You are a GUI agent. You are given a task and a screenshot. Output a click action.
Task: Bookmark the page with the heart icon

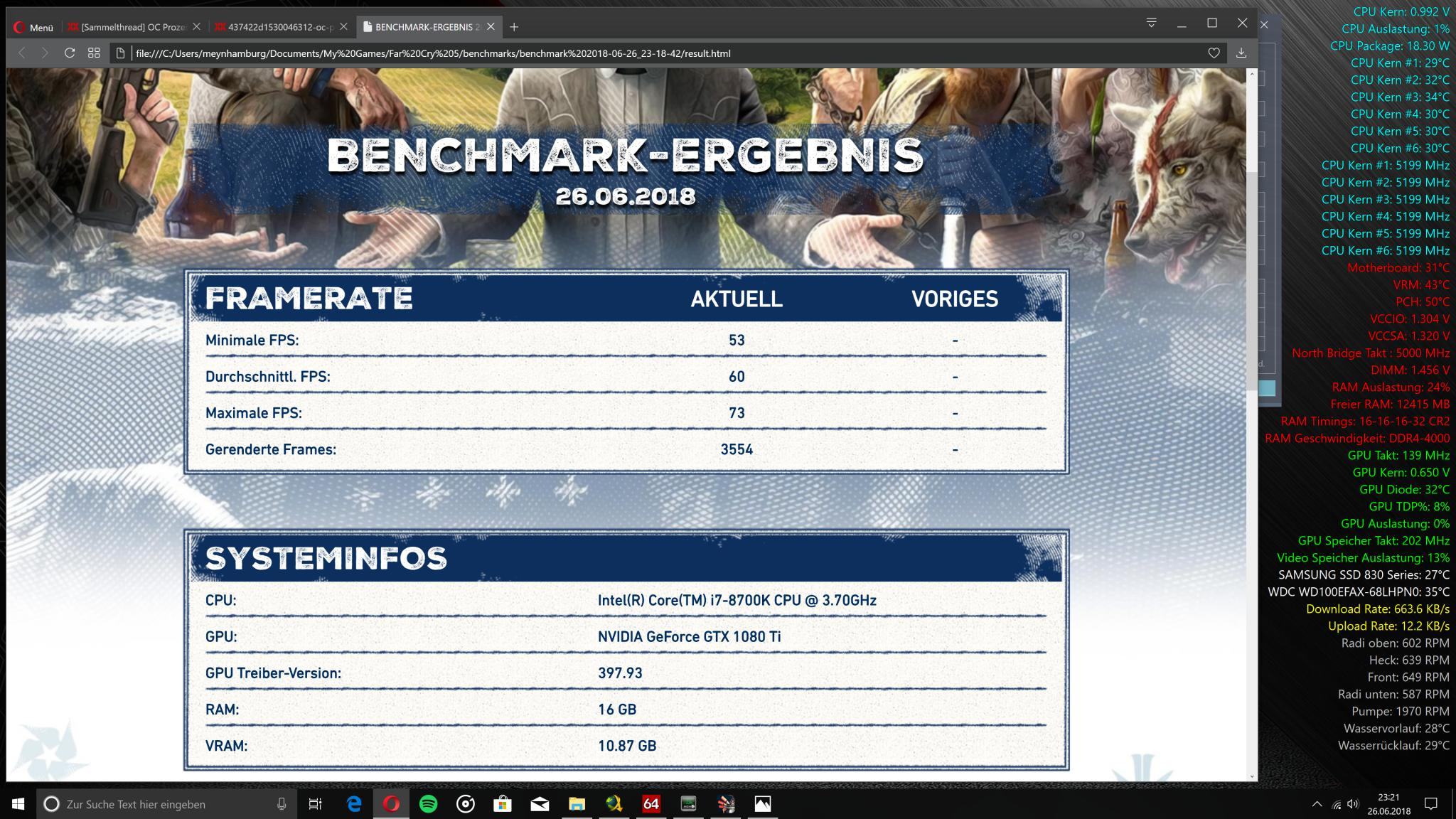click(x=1214, y=53)
